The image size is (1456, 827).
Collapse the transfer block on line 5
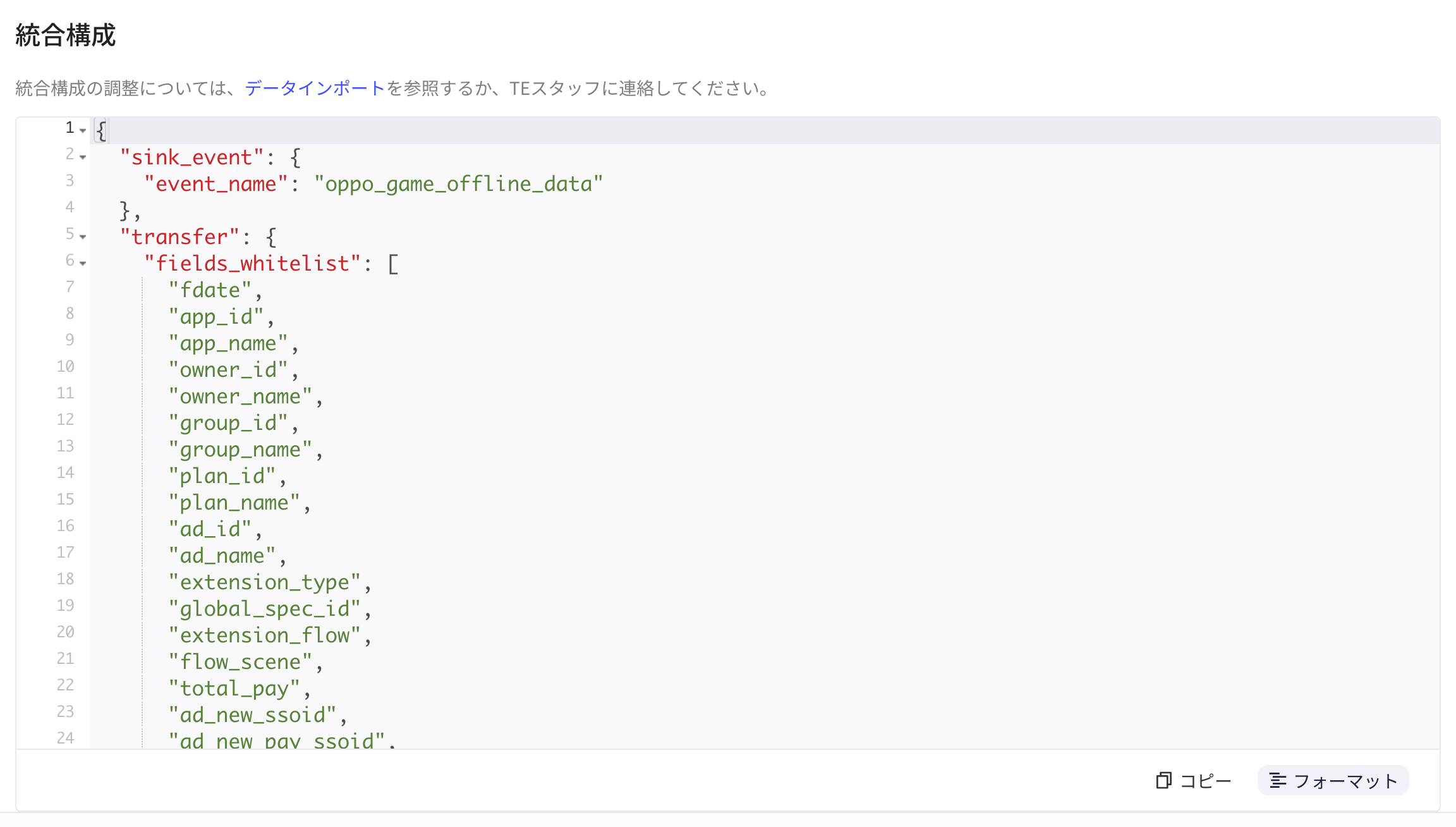tap(83, 236)
